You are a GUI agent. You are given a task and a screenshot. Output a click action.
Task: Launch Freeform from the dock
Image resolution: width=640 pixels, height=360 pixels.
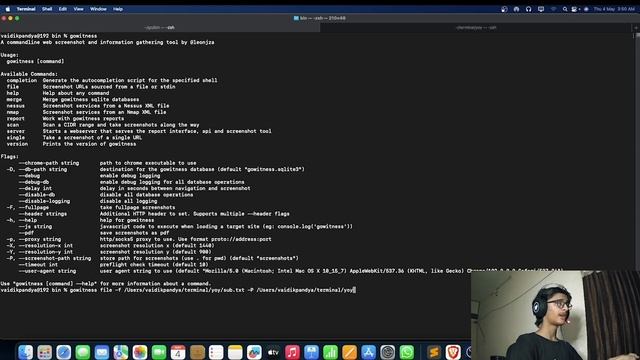click(254, 352)
